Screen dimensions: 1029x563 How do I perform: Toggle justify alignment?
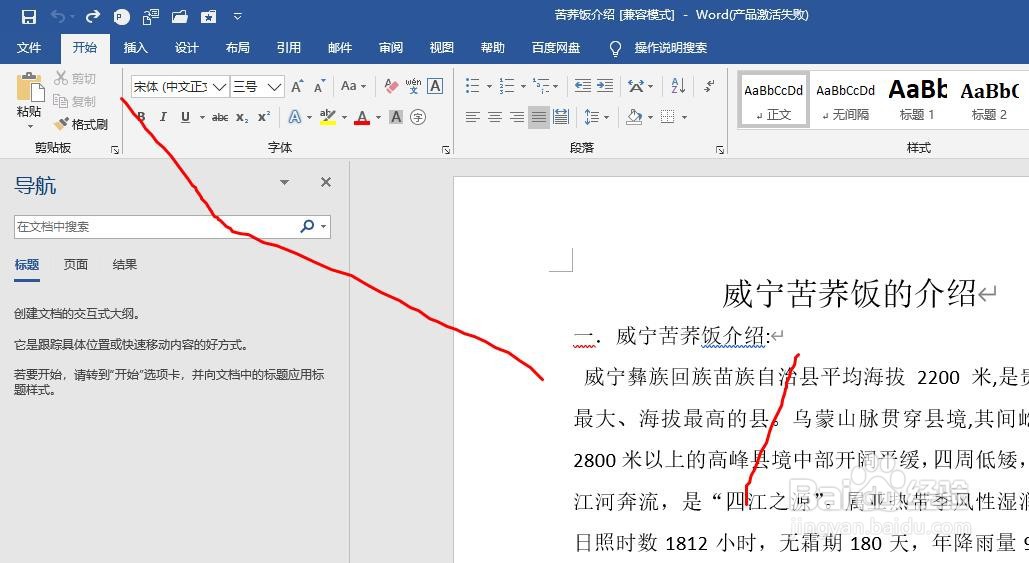(539, 117)
